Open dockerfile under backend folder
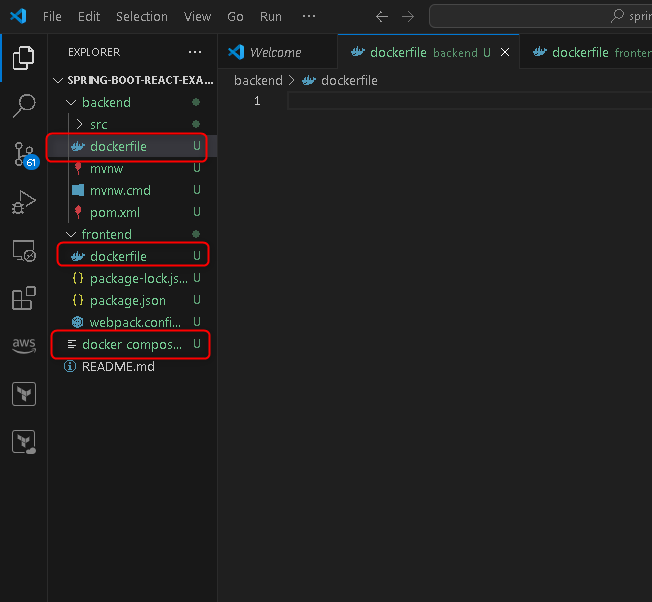The width and height of the screenshot is (652, 602). [x=133, y=146]
